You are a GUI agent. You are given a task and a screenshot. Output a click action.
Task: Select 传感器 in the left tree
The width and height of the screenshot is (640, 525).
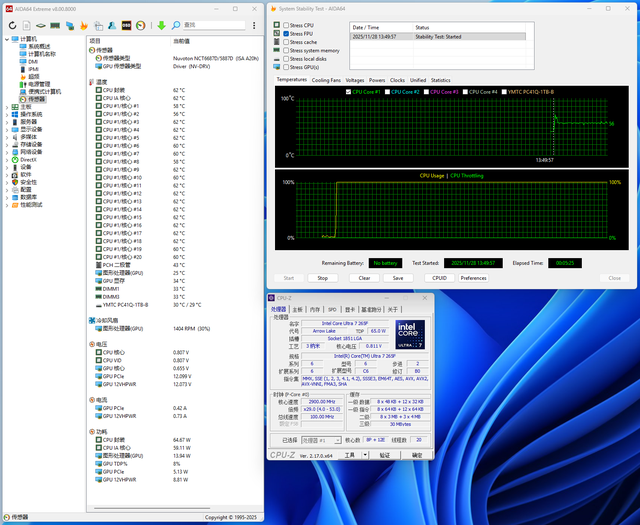click(36, 99)
